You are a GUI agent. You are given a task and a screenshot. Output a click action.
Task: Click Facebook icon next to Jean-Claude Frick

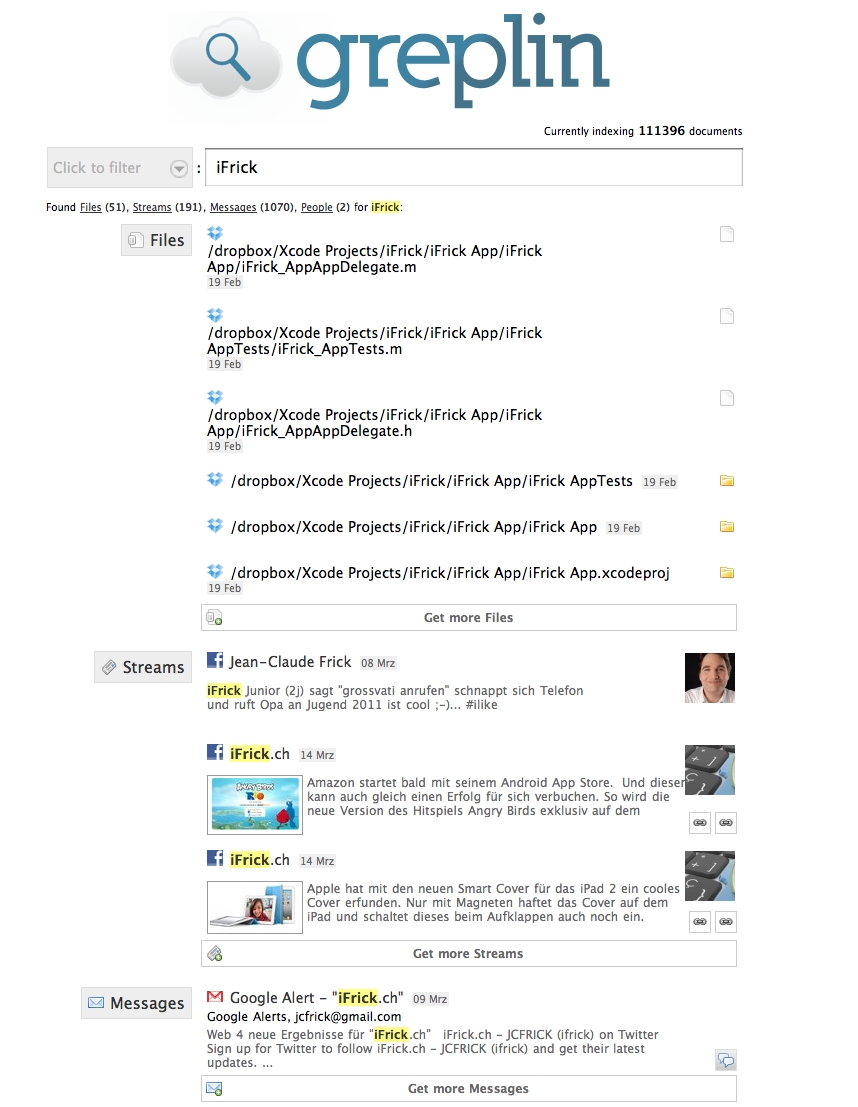pyautogui.click(x=215, y=660)
